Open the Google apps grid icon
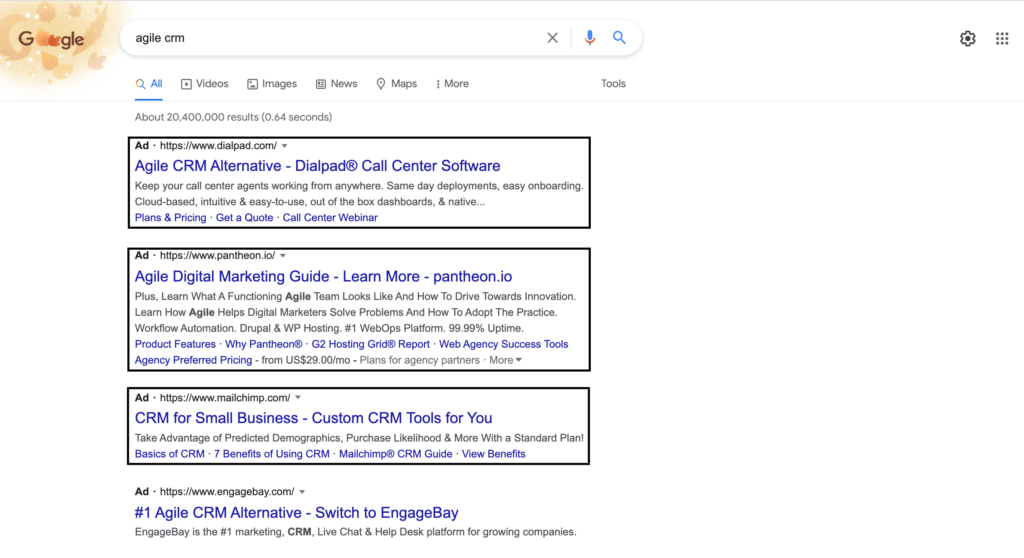This screenshot has height=558, width=1024. click(x=1002, y=39)
